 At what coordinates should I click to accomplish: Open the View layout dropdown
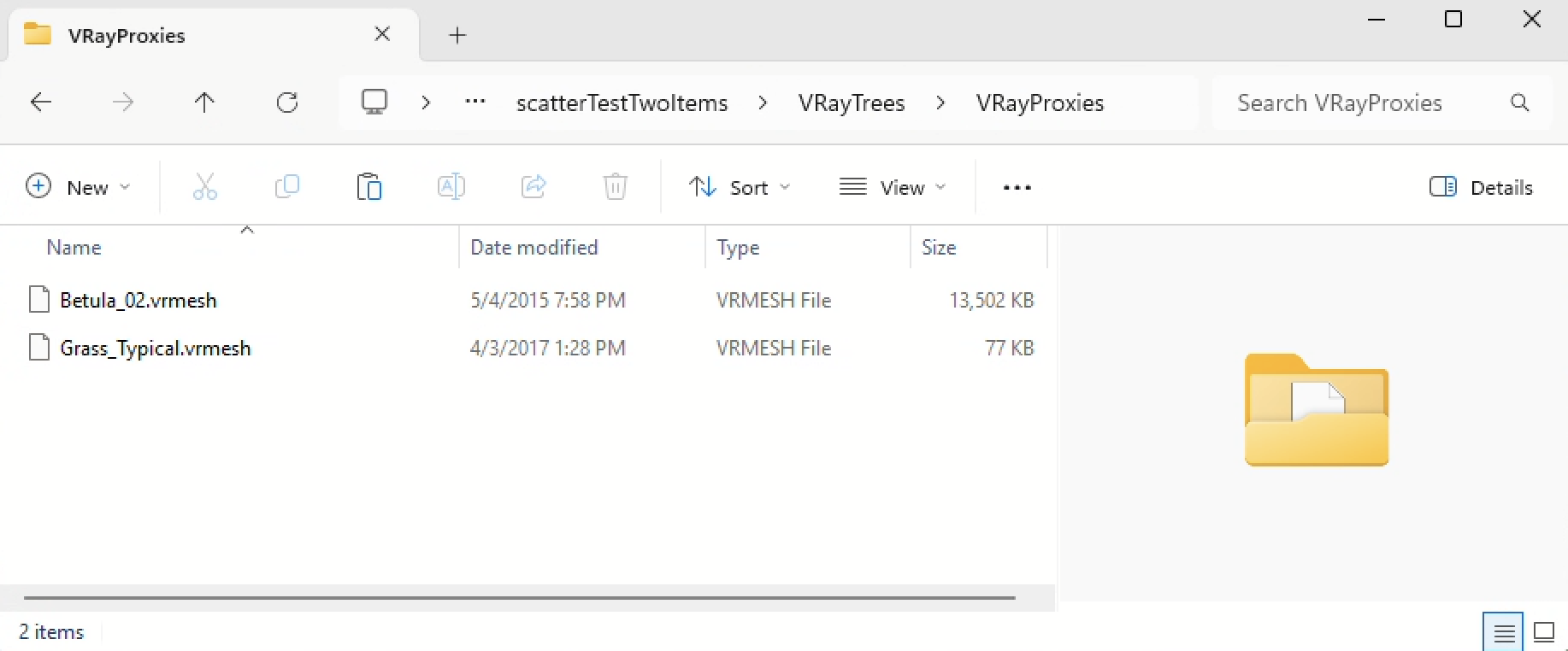click(893, 187)
